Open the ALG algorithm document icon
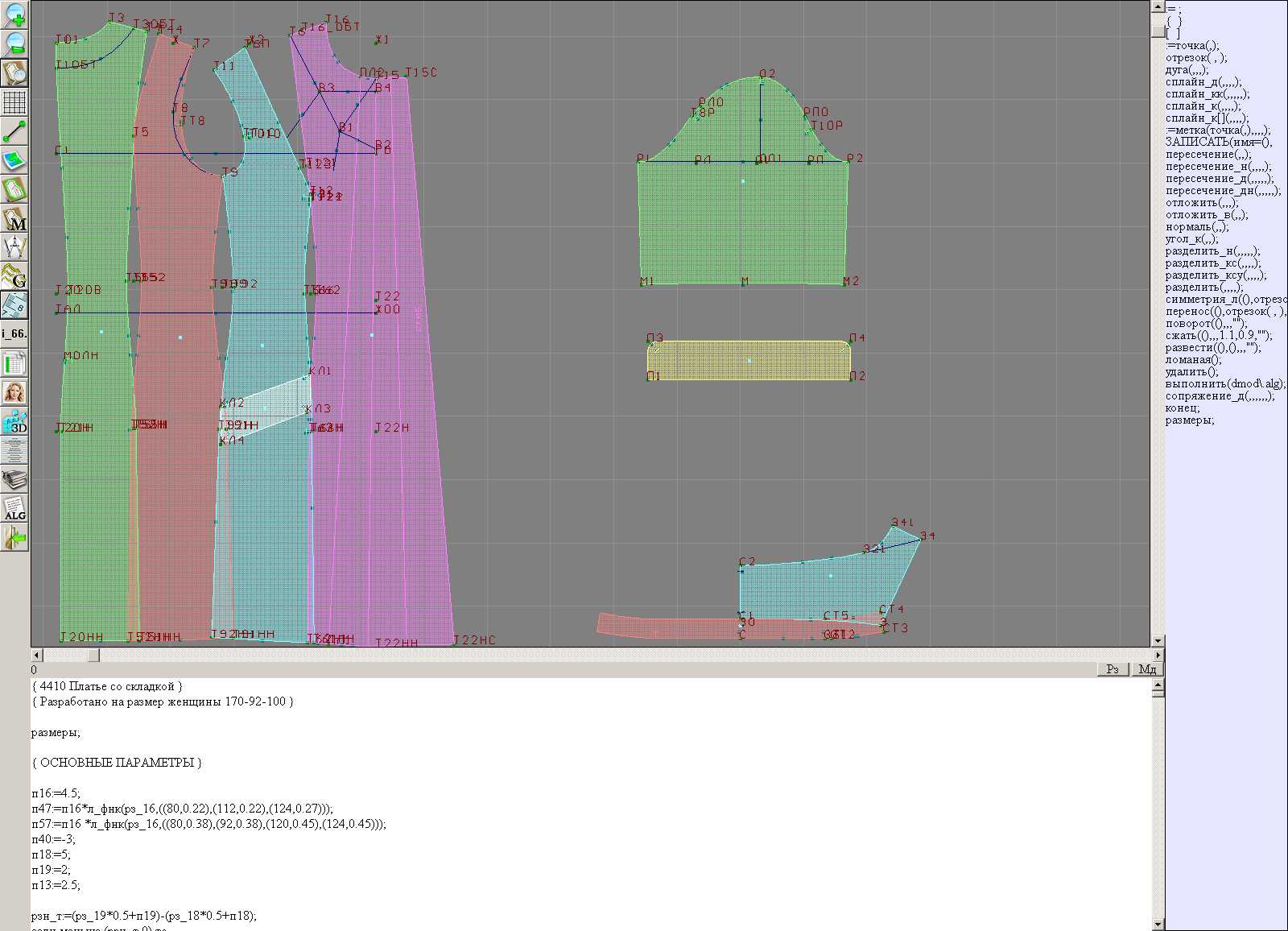The width and height of the screenshot is (1288, 931). tap(14, 509)
